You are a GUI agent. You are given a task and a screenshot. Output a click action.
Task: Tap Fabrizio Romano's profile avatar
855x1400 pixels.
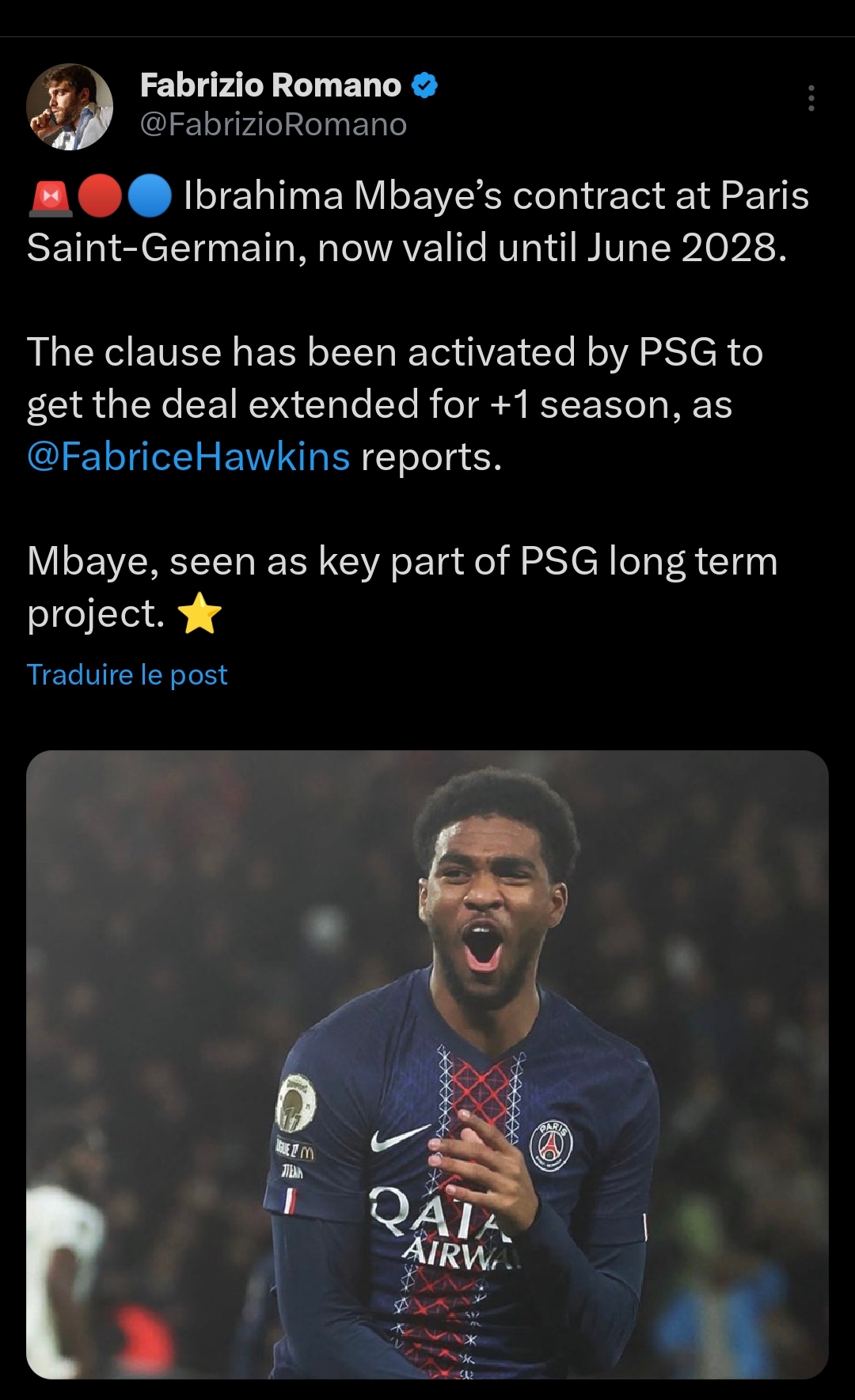pos(70,107)
